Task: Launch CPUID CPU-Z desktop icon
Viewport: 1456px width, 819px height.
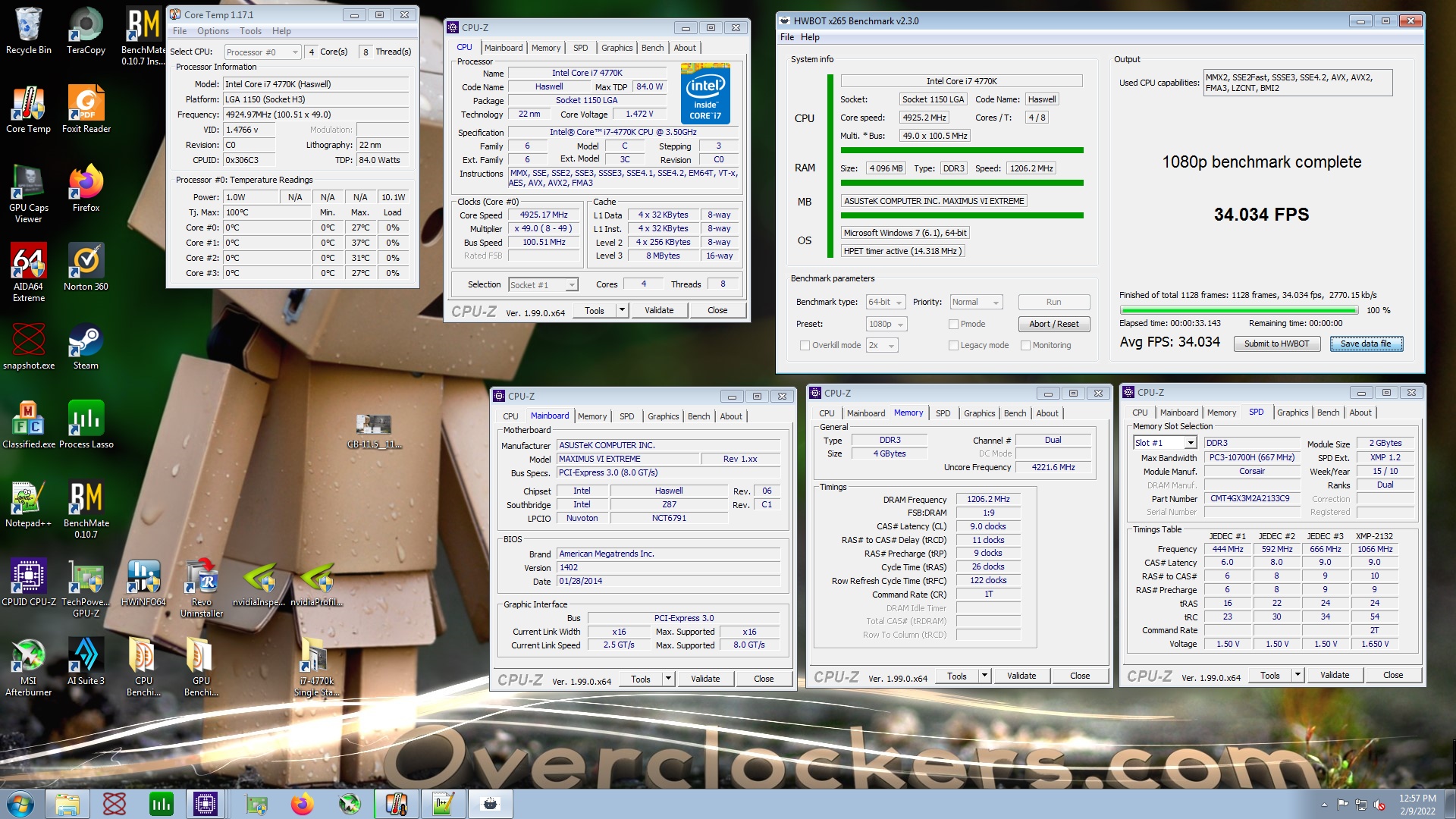Action: (x=28, y=583)
